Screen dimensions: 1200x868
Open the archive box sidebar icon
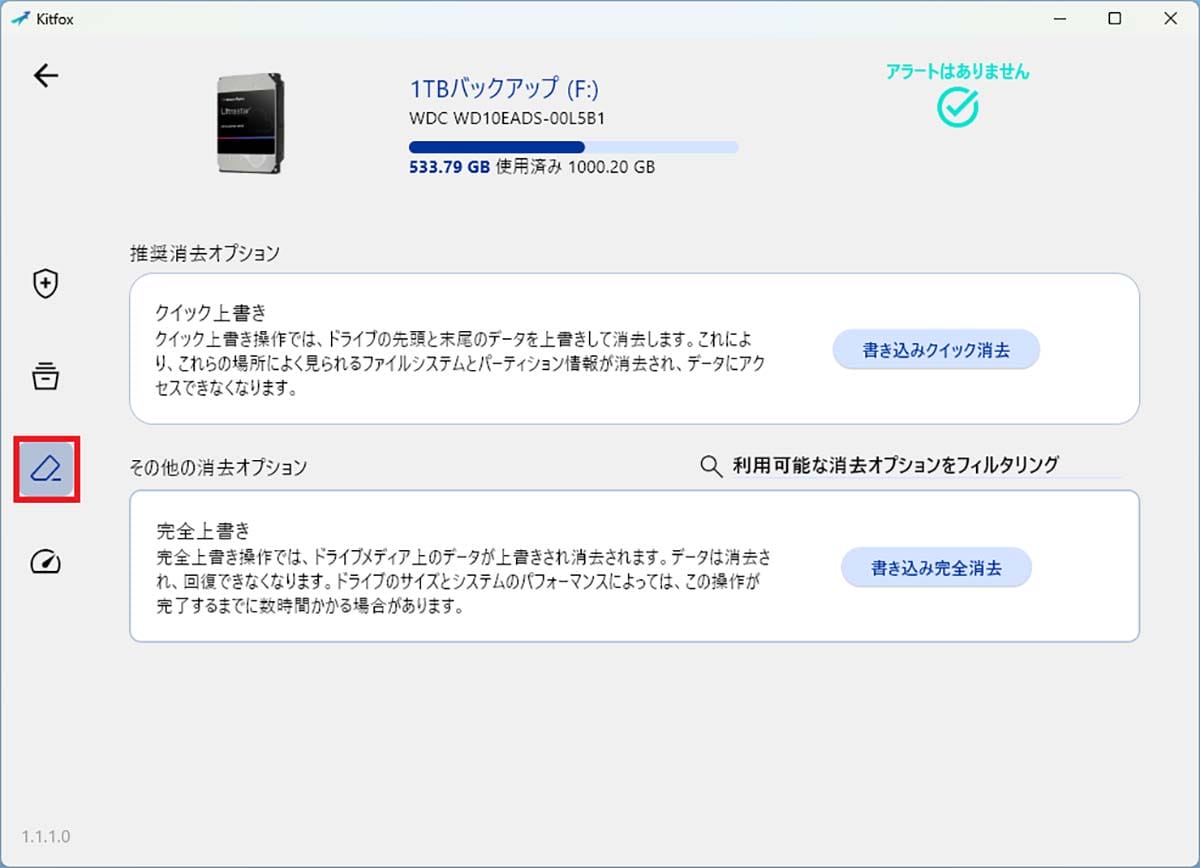tap(45, 377)
